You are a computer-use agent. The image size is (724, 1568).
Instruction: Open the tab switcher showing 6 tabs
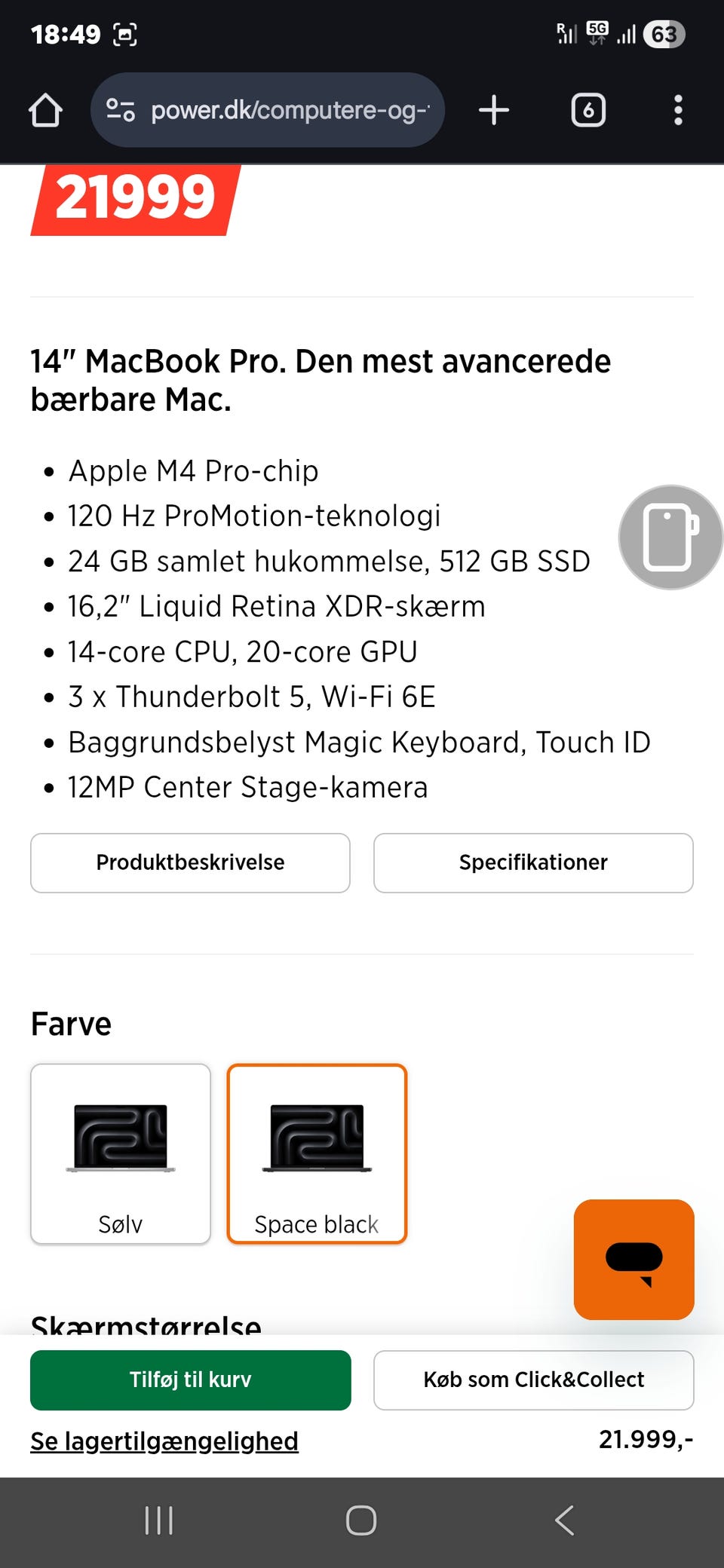pos(588,110)
